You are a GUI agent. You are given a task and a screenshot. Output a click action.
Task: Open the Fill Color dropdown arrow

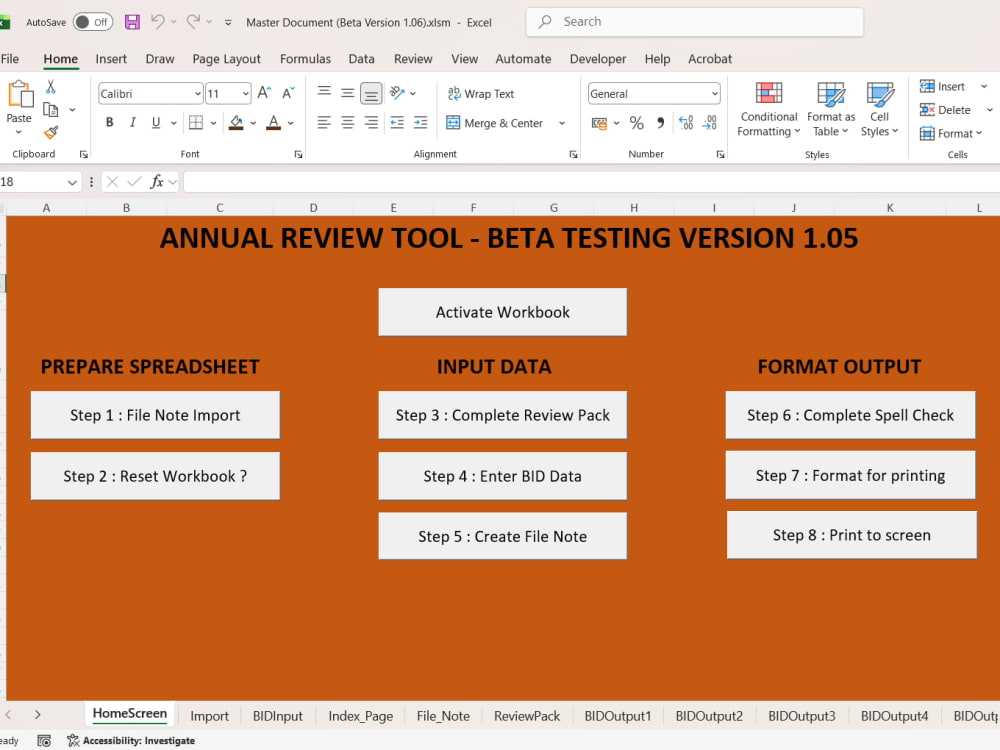[253, 123]
